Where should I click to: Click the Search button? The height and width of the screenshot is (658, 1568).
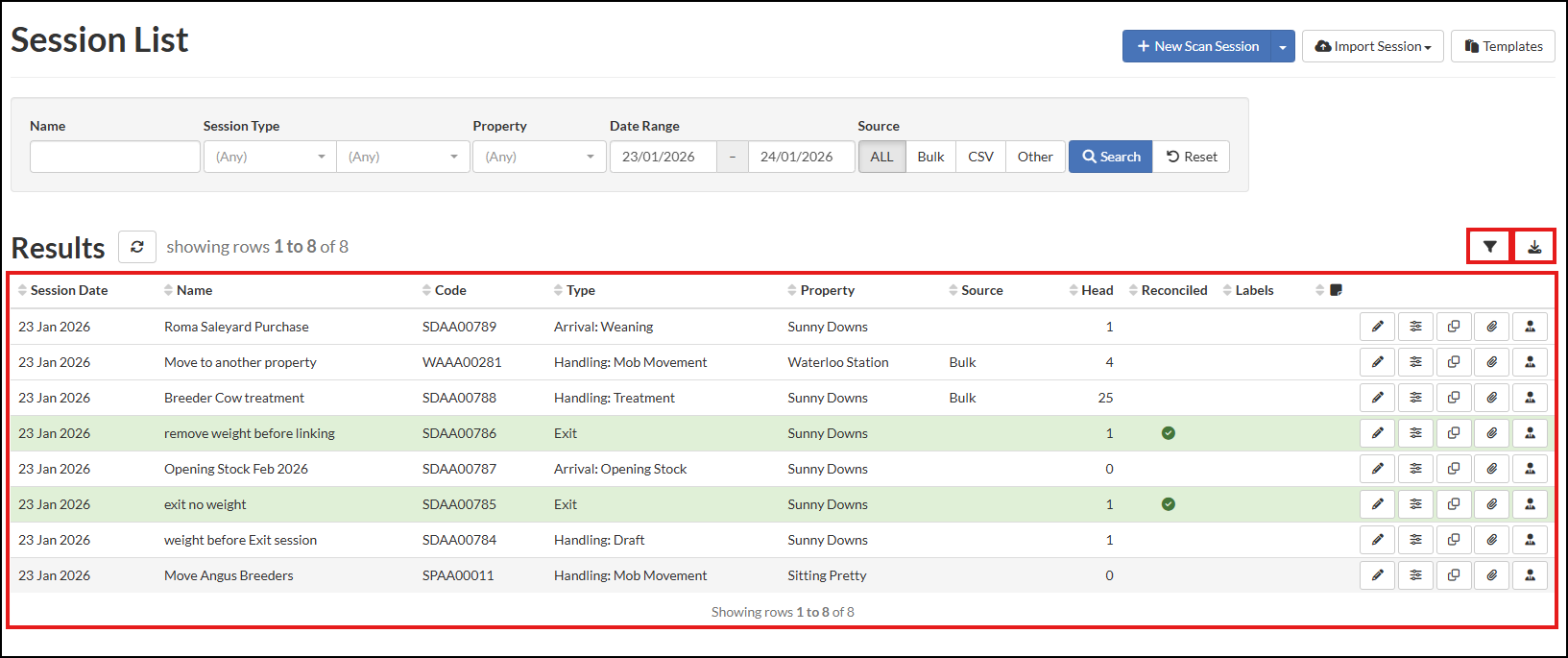(1111, 157)
